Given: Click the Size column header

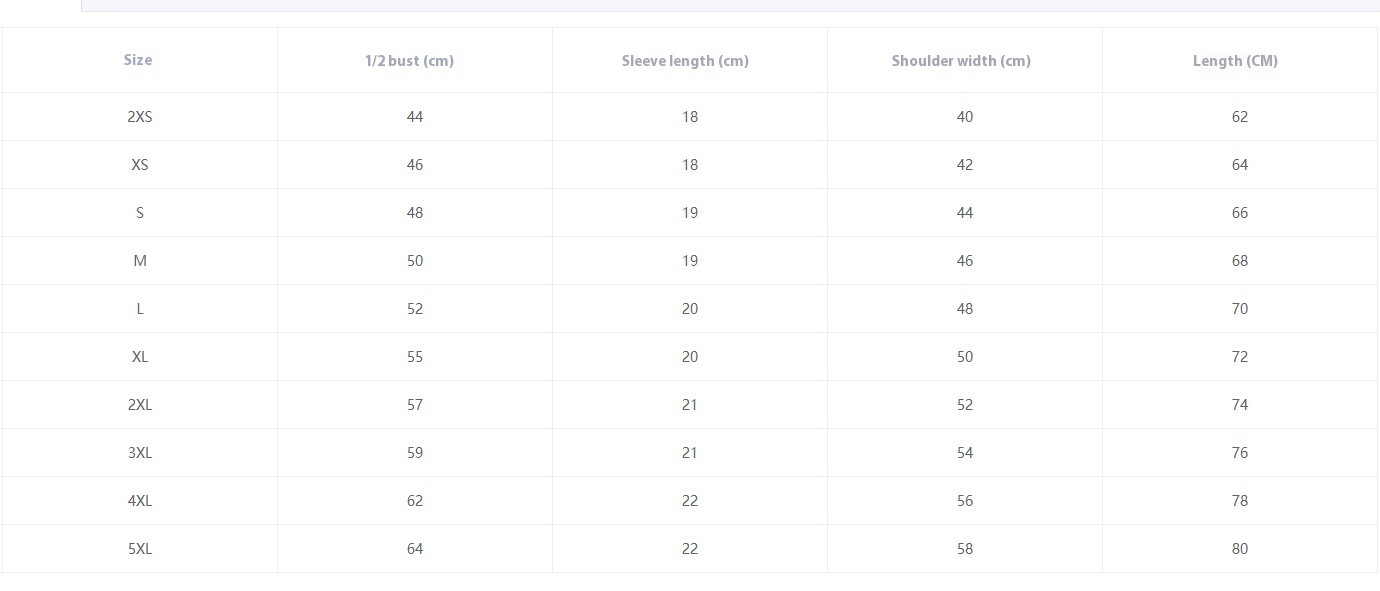Looking at the screenshot, I should tap(138, 60).
